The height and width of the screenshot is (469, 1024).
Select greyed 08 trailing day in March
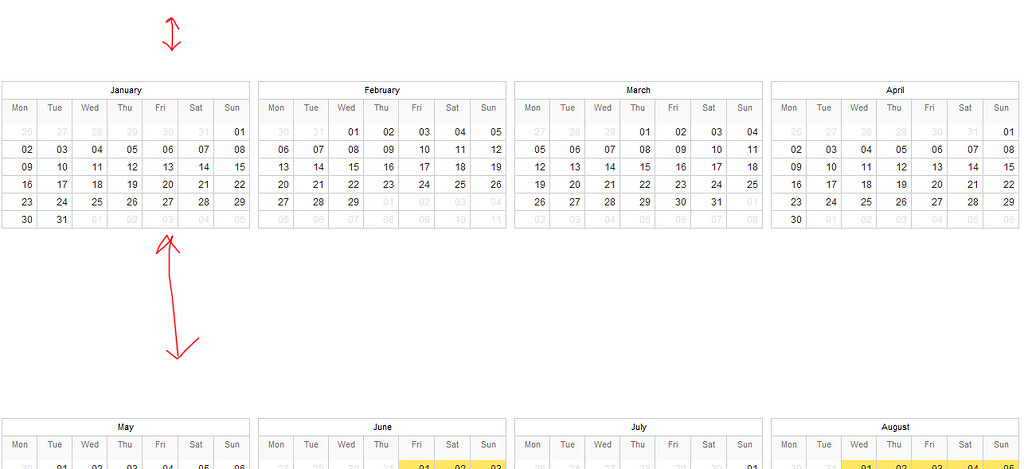coord(744,219)
